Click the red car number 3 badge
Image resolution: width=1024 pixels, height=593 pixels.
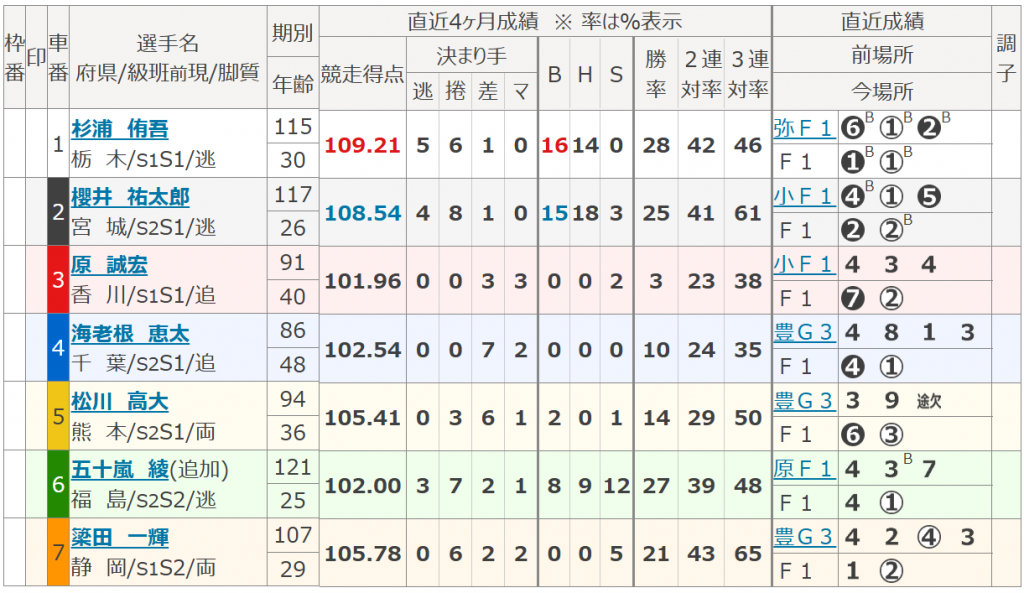coord(58,280)
